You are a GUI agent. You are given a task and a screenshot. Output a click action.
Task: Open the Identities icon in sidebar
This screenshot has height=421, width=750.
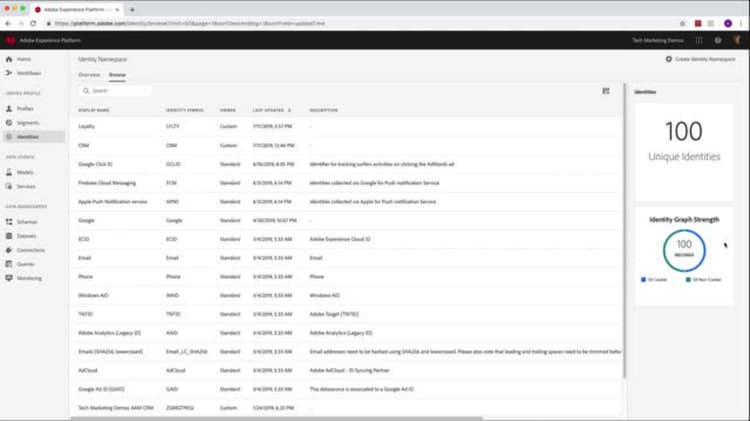(x=9, y=137)
